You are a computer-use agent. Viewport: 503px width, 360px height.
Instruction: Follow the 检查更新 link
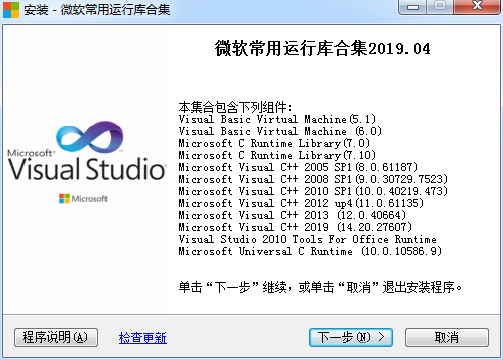tap(143, 338)
